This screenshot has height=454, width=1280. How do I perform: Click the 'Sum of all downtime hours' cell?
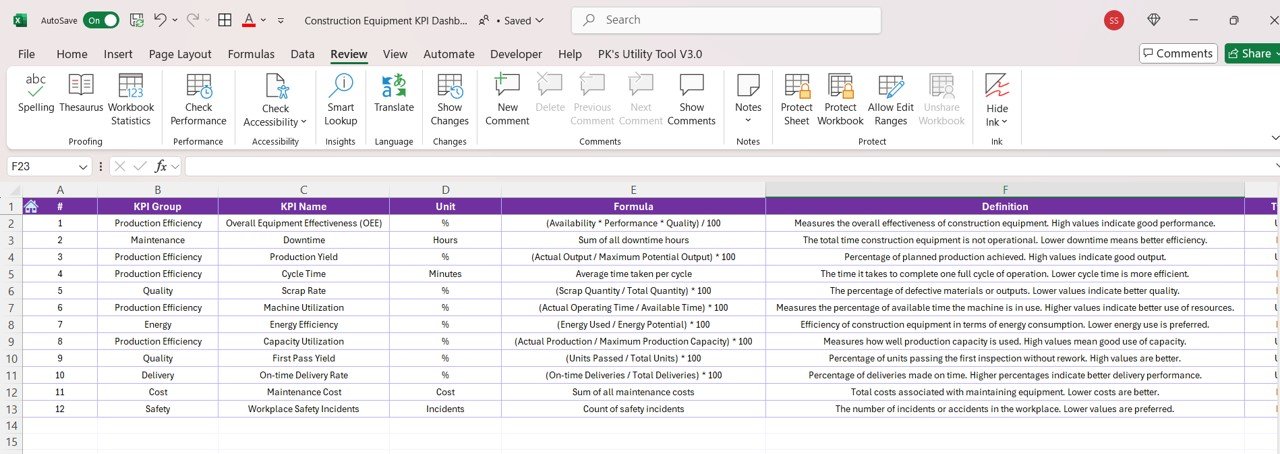pos(633,240)
